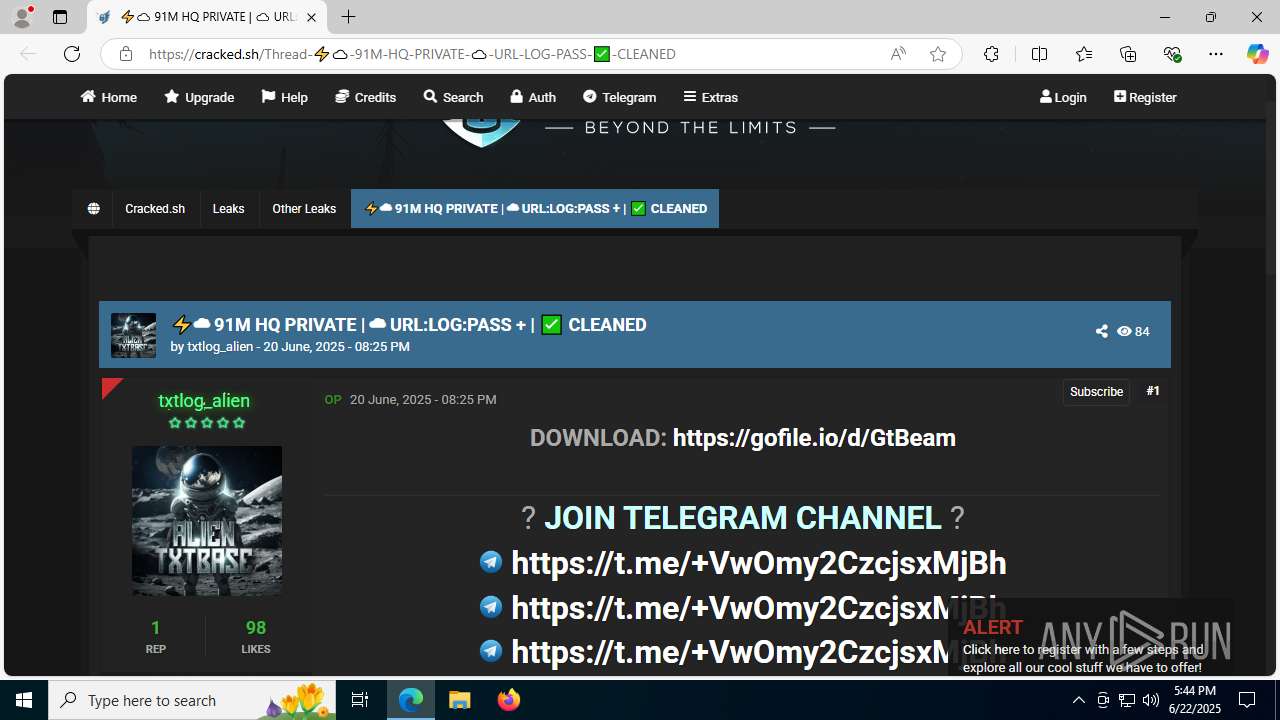Click the globe breadcrumb icon

[x=93, y=209]
